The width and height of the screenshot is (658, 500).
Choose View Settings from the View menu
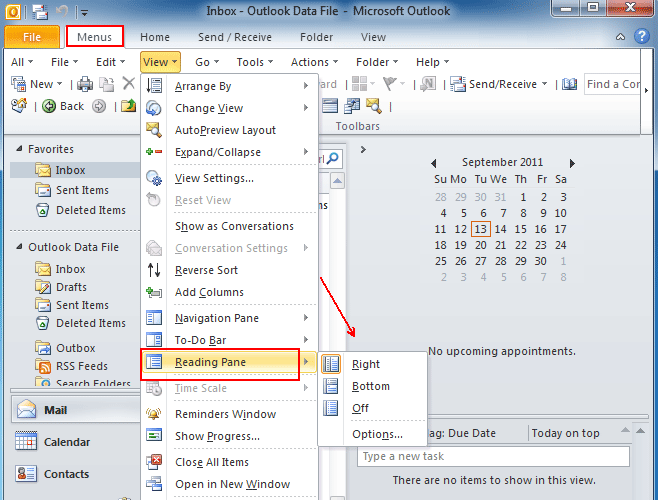coord(214,178)
